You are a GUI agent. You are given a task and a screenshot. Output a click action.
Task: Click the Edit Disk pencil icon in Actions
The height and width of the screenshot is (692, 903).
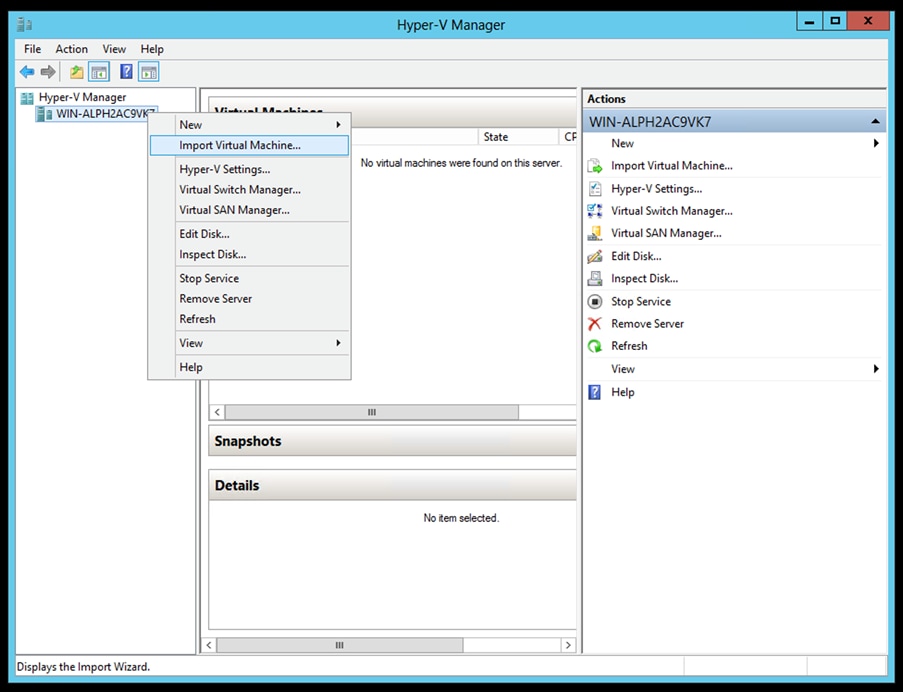[595, 256]
